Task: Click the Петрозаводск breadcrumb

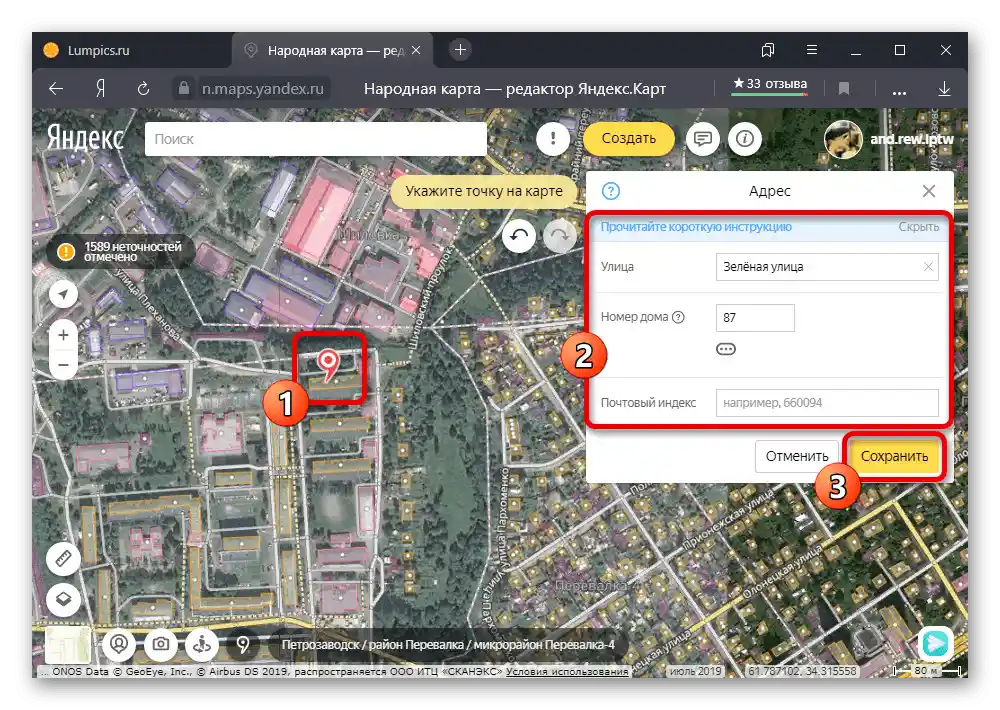Action: click(321, 644)
